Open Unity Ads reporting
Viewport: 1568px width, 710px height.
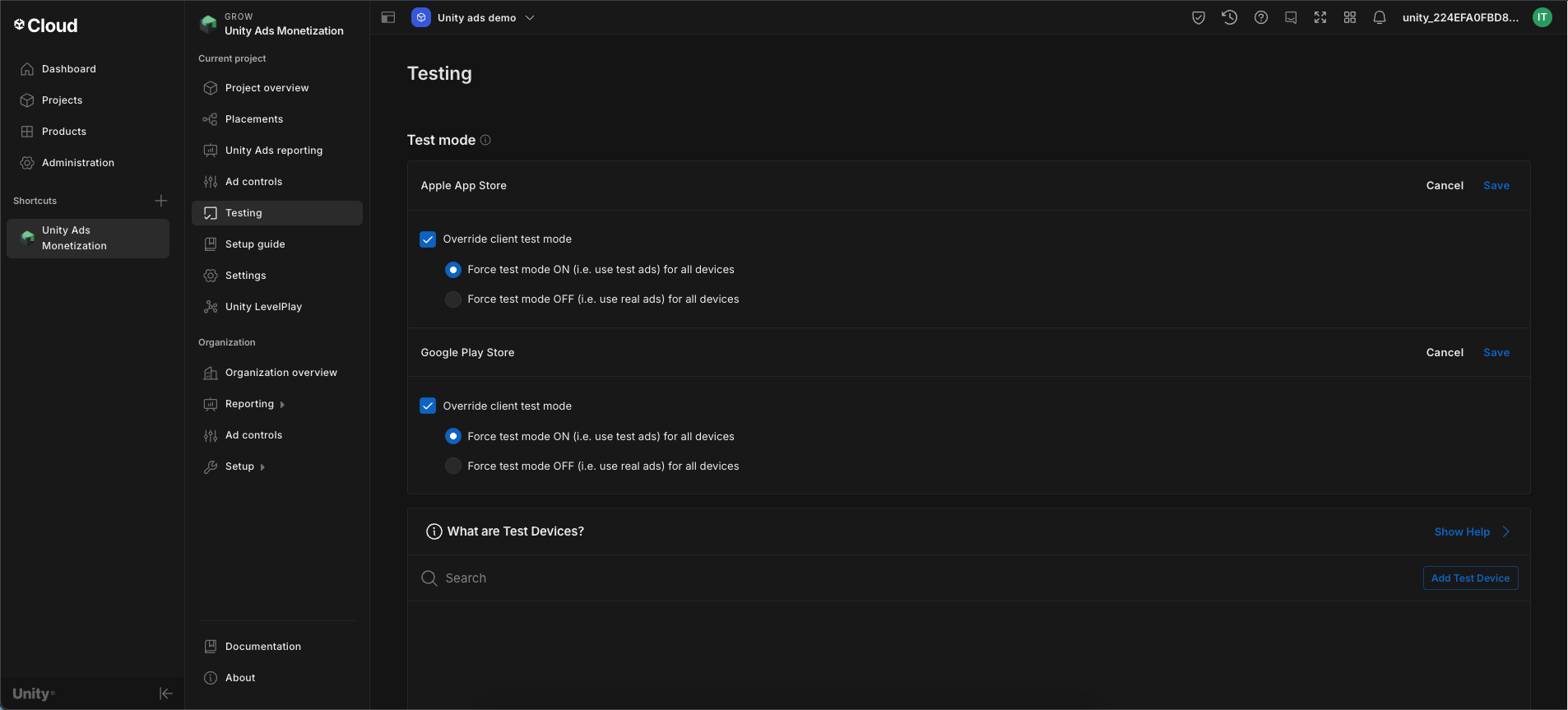pyautogui.click(x=277, y=151)
